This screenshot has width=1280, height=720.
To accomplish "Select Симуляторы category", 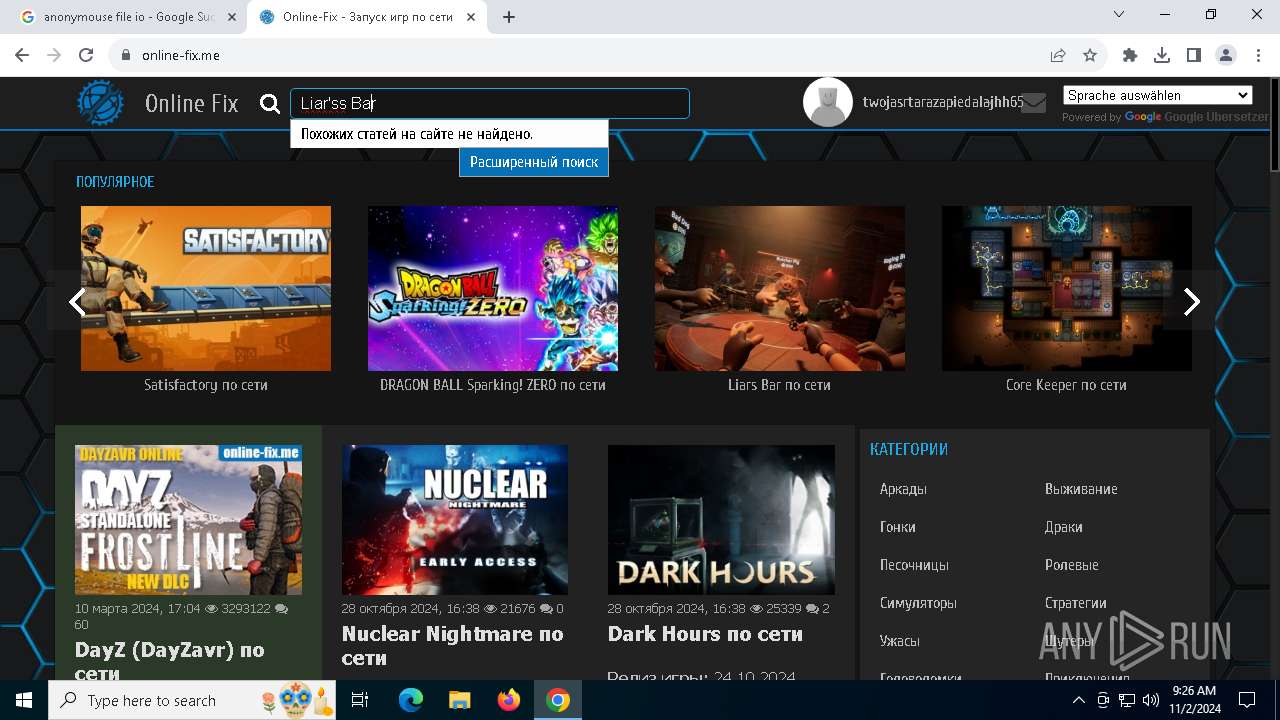I will [918, 603].
